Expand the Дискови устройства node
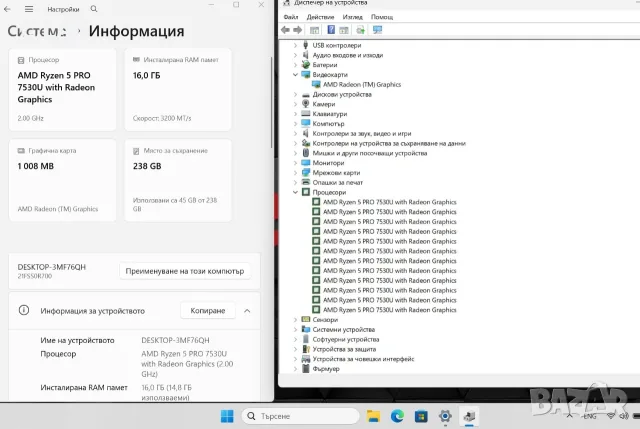This screenshot has width=640, height=429. pyautogui.click(x=295, y=94)
